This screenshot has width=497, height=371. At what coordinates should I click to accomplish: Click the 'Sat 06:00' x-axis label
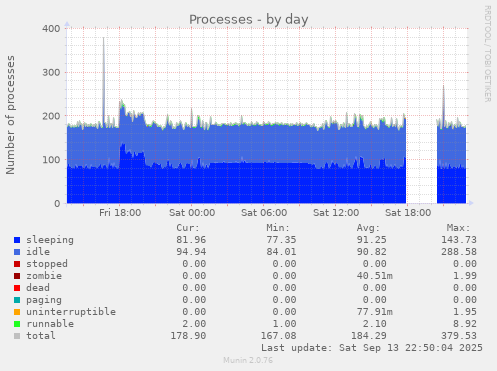(264, 213)
